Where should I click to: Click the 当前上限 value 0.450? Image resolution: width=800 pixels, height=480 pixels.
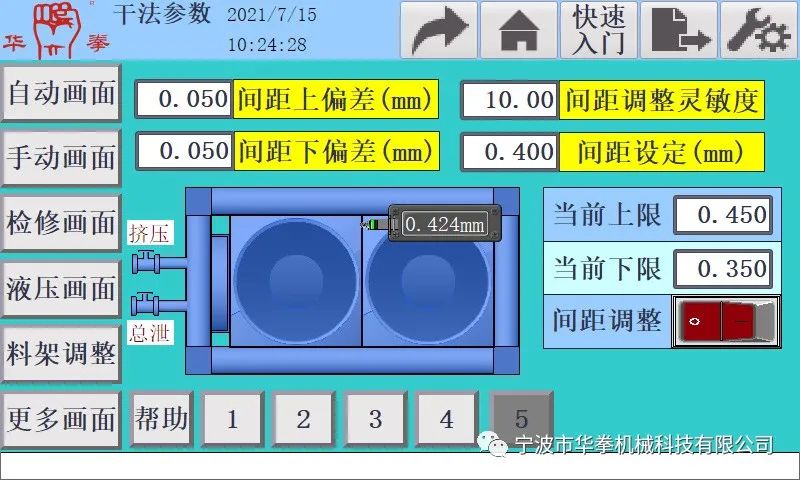[723, 215]
